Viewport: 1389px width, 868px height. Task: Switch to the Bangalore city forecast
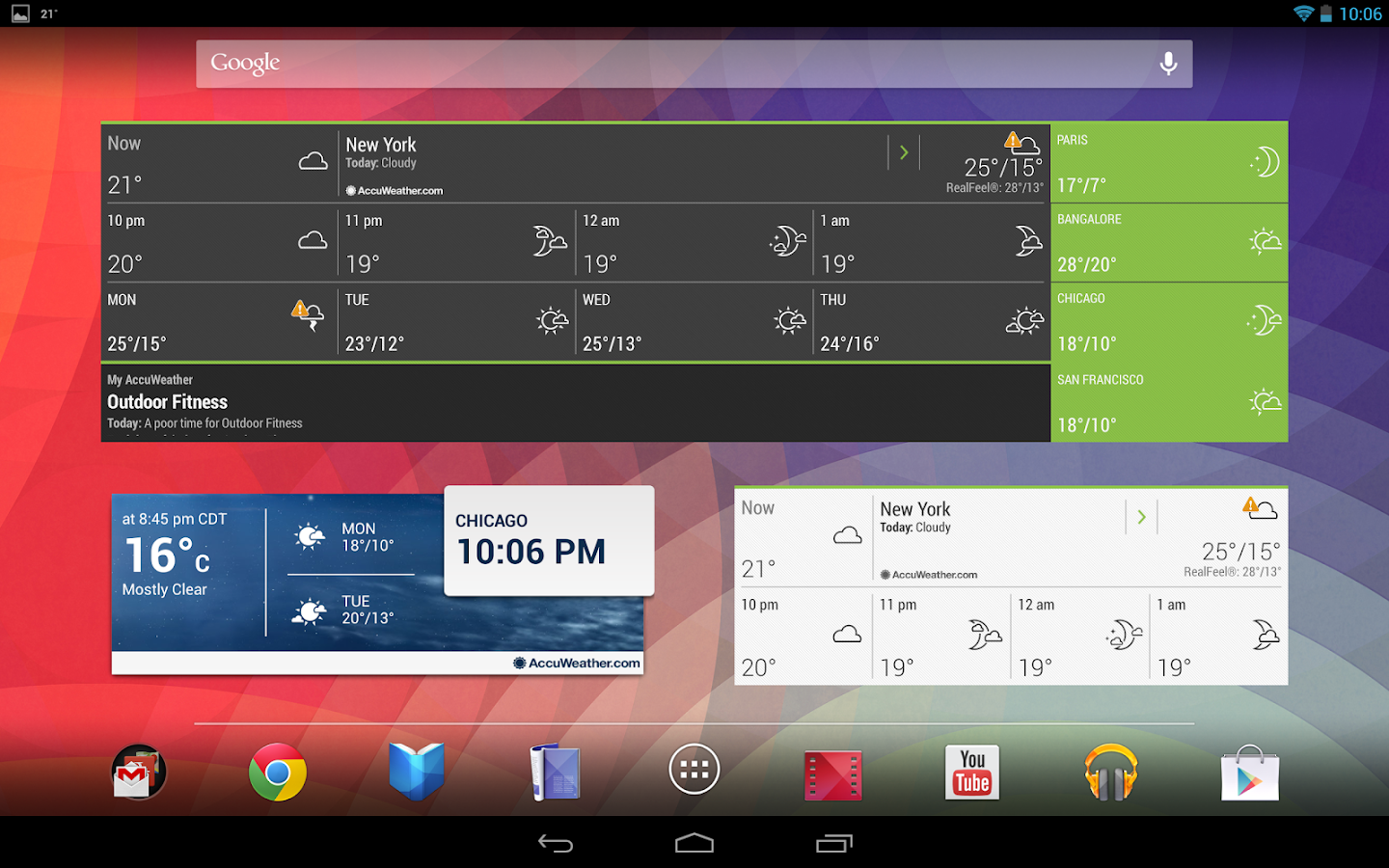[x=1169, y=242]
